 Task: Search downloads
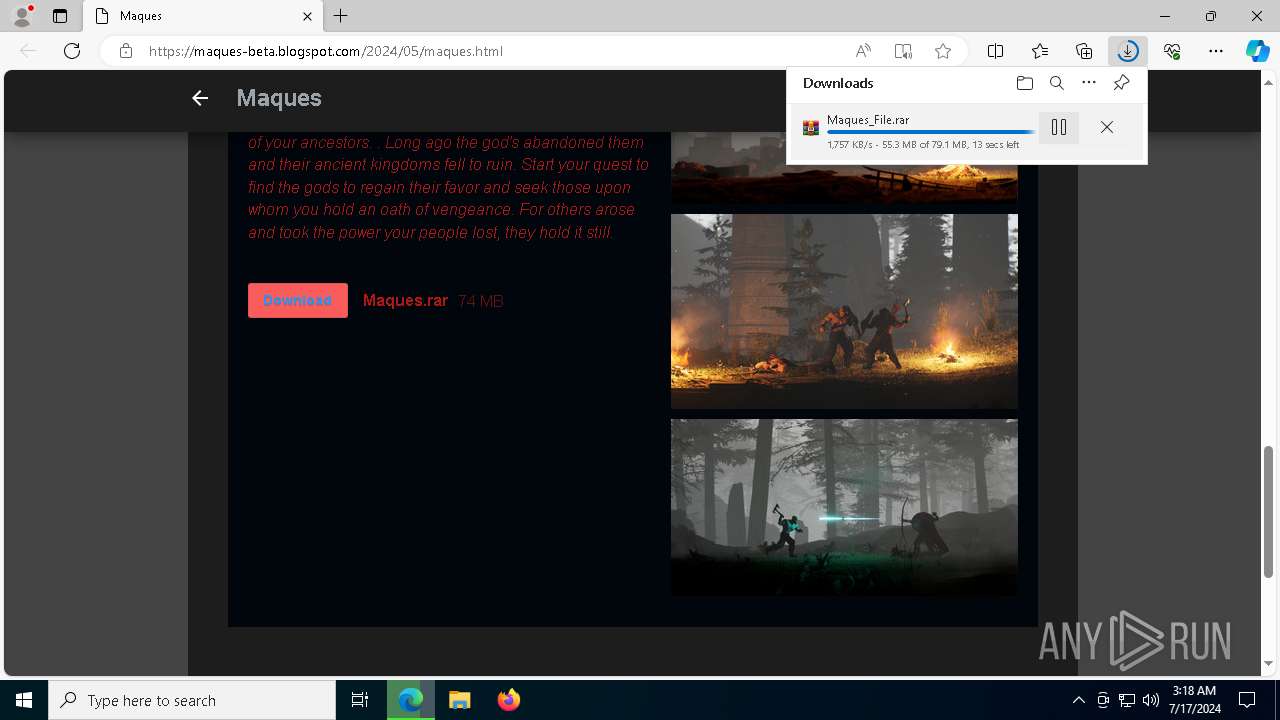pyautogui.click(x=1056, y=83)
